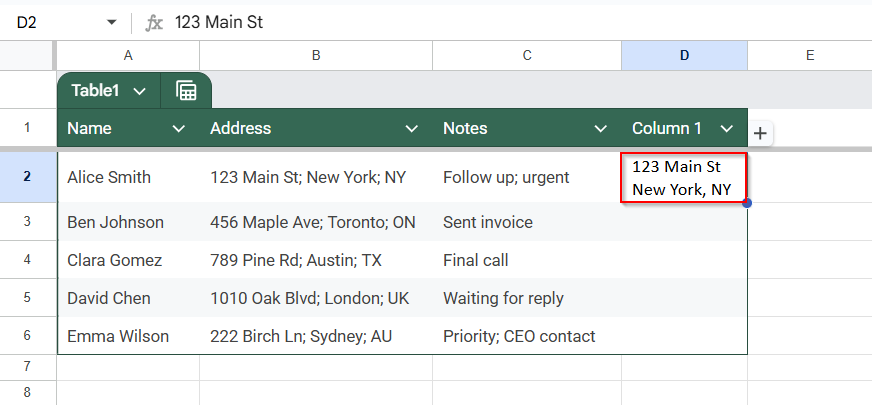Open the Name column header dropdown
The width and height of the screenshot is (872, 405).
[179, 129]
